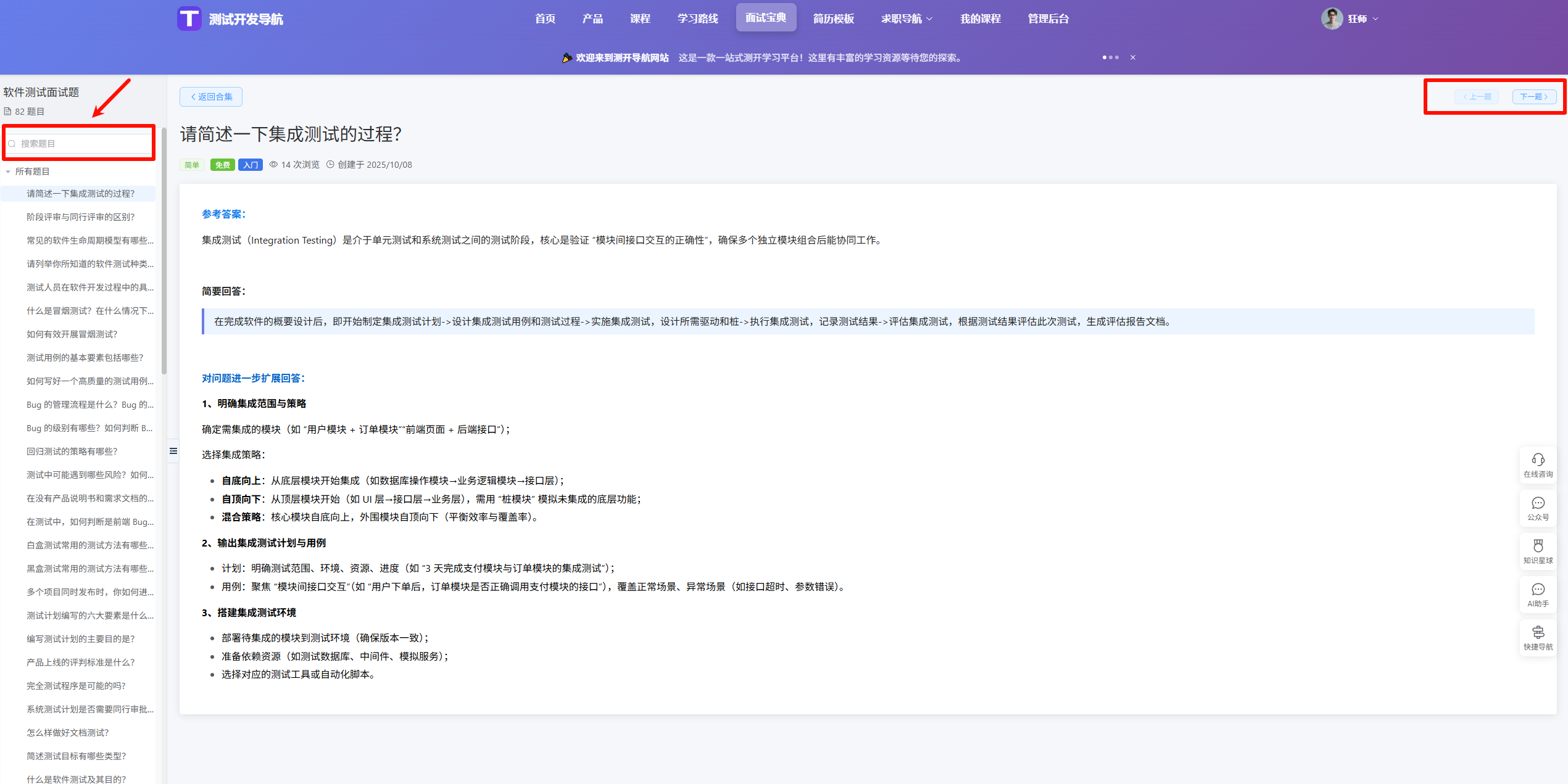Click the 测试开发导航 T logo

(x=189, y=19)
